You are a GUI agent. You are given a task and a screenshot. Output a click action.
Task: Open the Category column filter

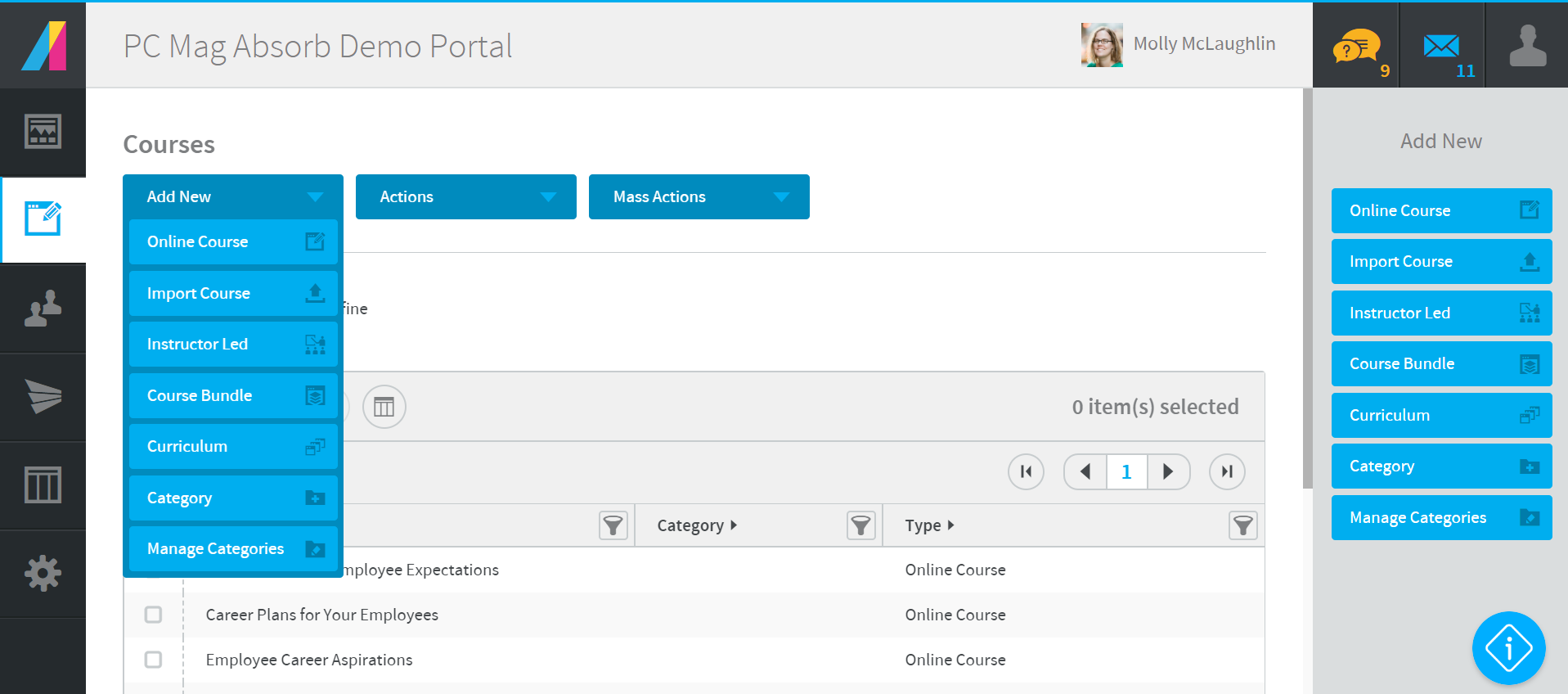tap(860, 525)
